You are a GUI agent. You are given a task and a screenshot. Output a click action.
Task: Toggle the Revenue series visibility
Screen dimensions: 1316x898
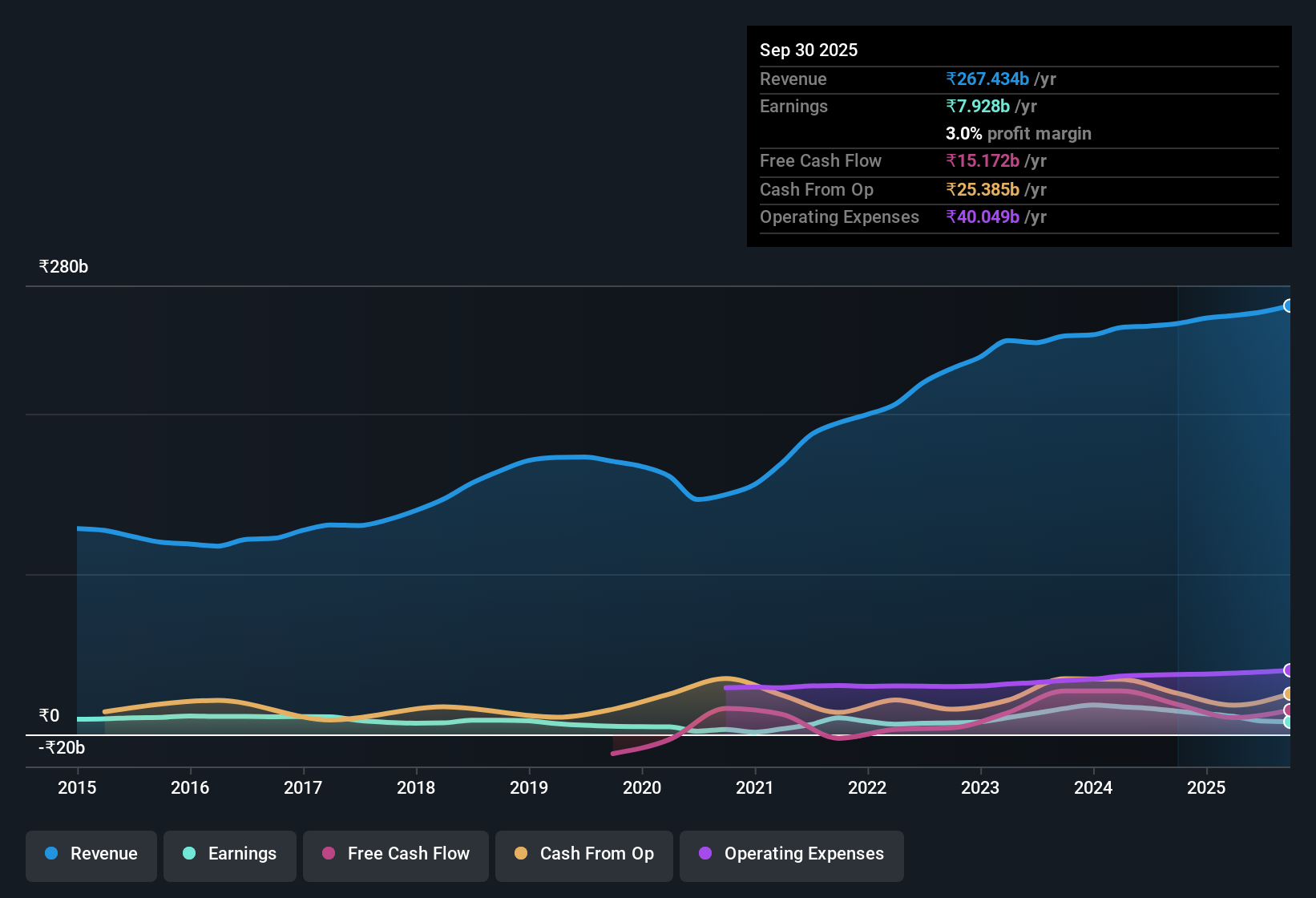[x=91, y=855]
